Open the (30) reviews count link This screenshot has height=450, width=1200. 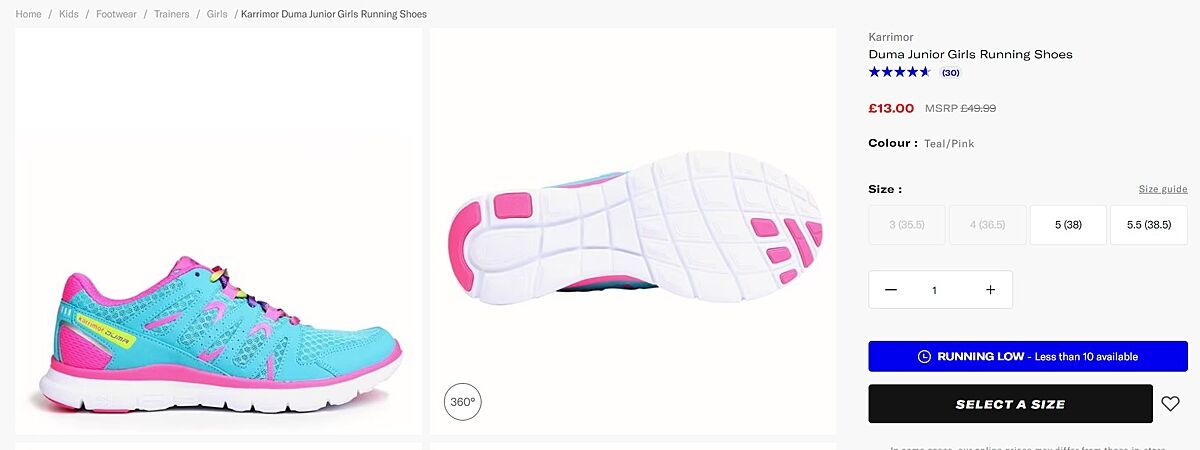point(951,72)
